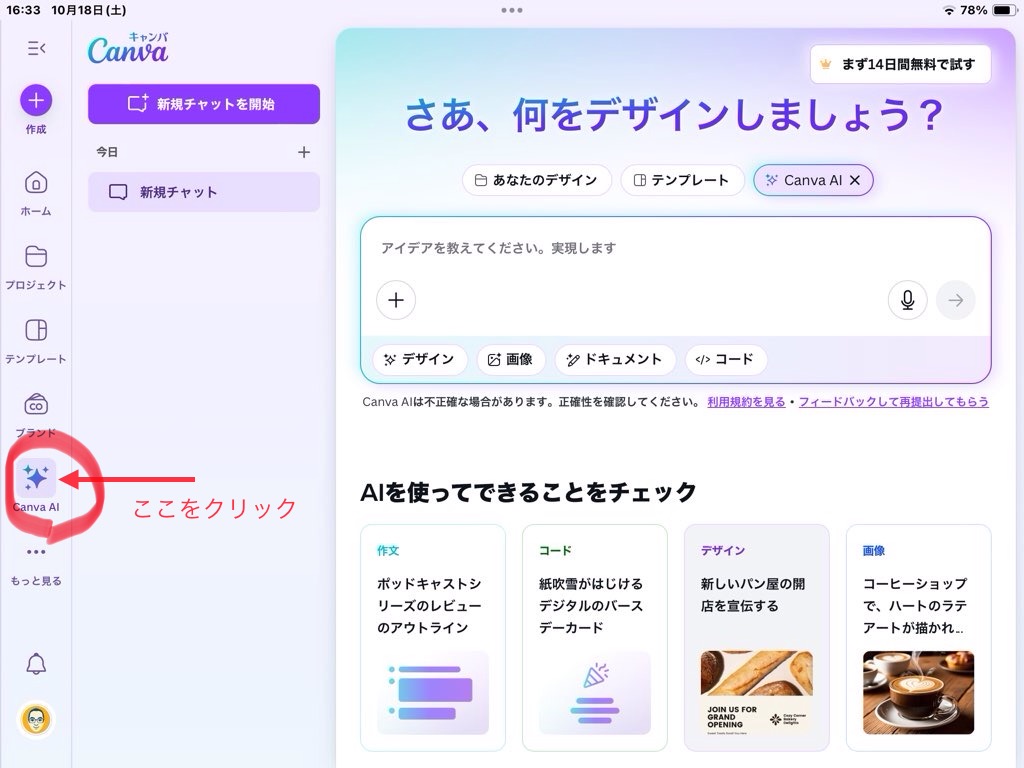Select the あなたのデザイン tab

tap(536, 180)
